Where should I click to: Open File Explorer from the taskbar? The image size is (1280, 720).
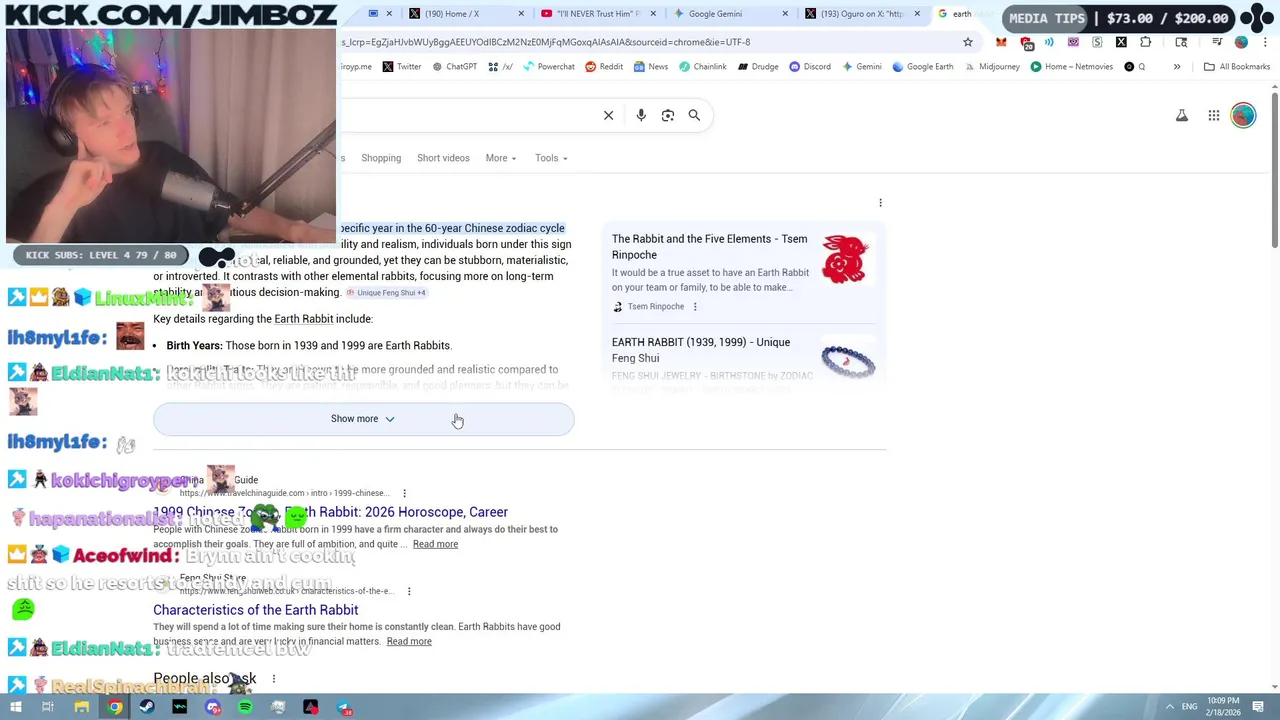[82, 707]
